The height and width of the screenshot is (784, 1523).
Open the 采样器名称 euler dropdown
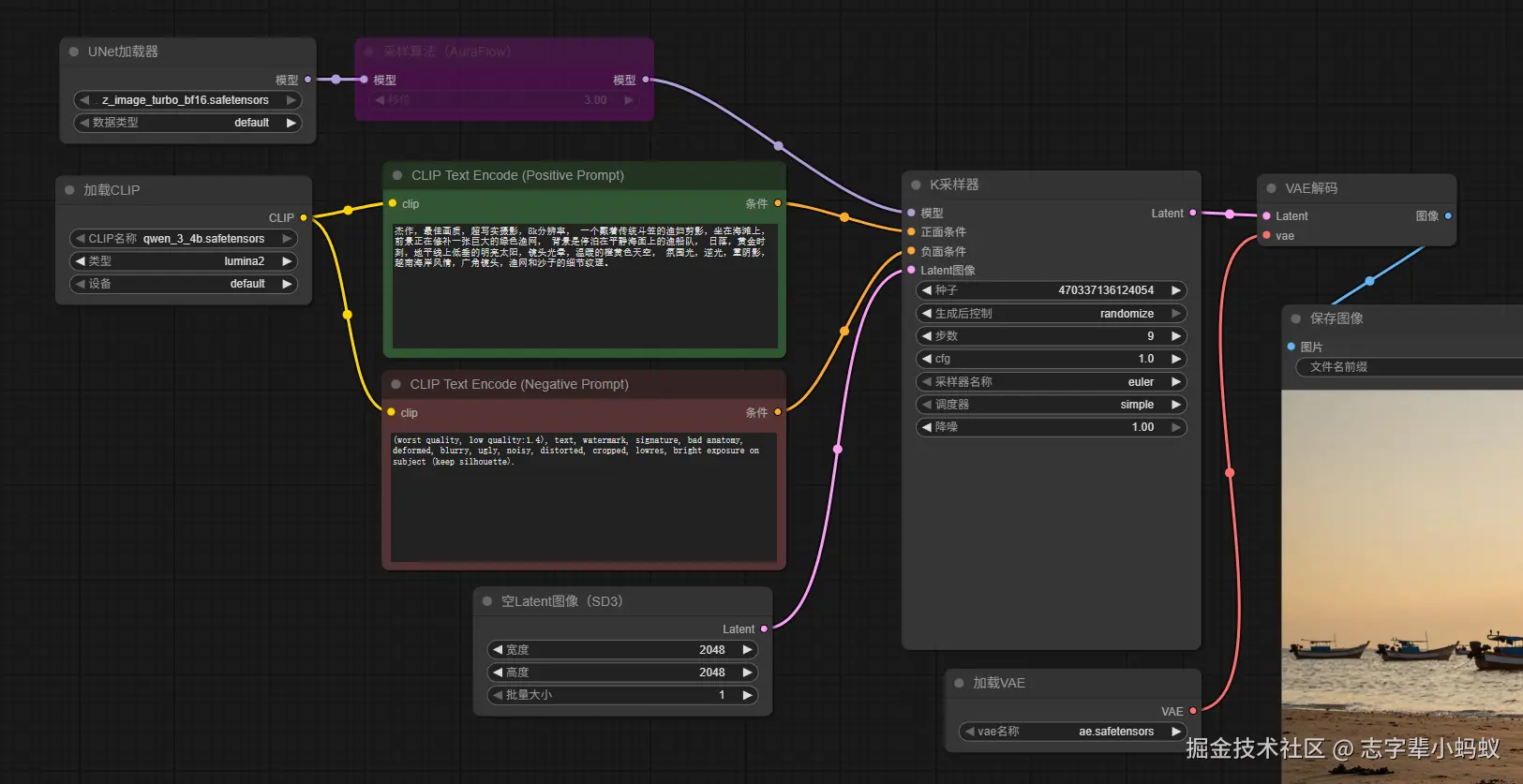click(x=1050, y=382)
